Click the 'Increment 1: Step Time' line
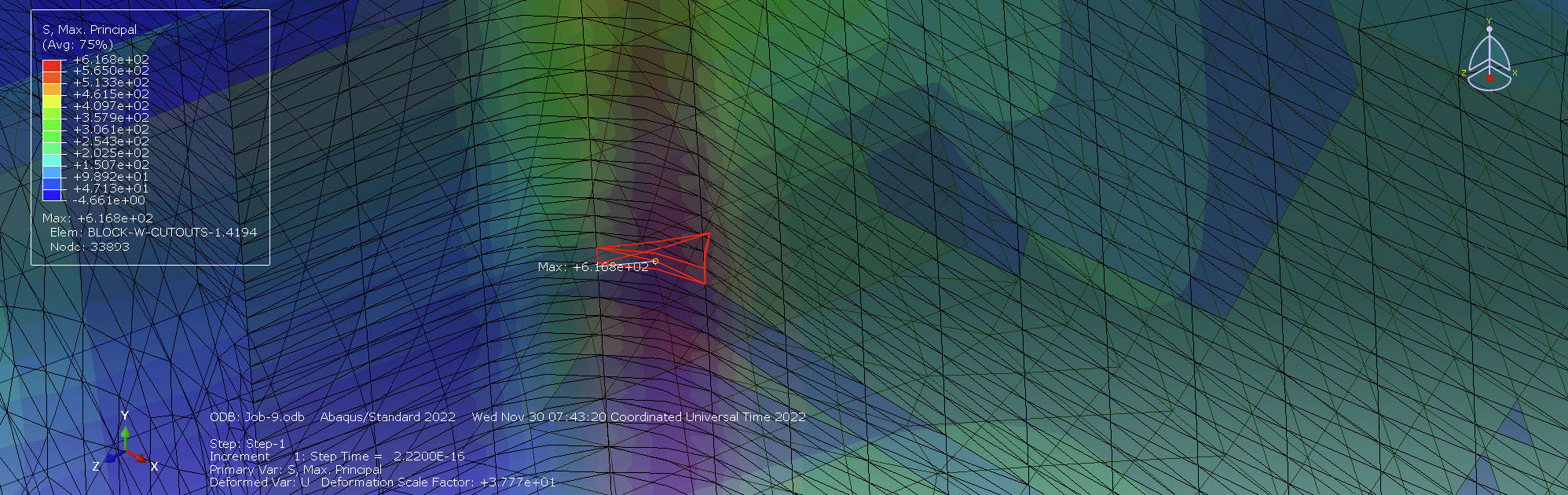Viewport: 1568px width, 495px height. coord(337,456)
